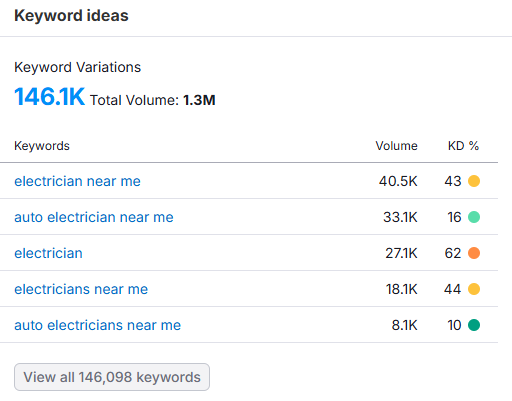
Task: Click the 146.1K keyword variations count
Action: click(49, 97)
